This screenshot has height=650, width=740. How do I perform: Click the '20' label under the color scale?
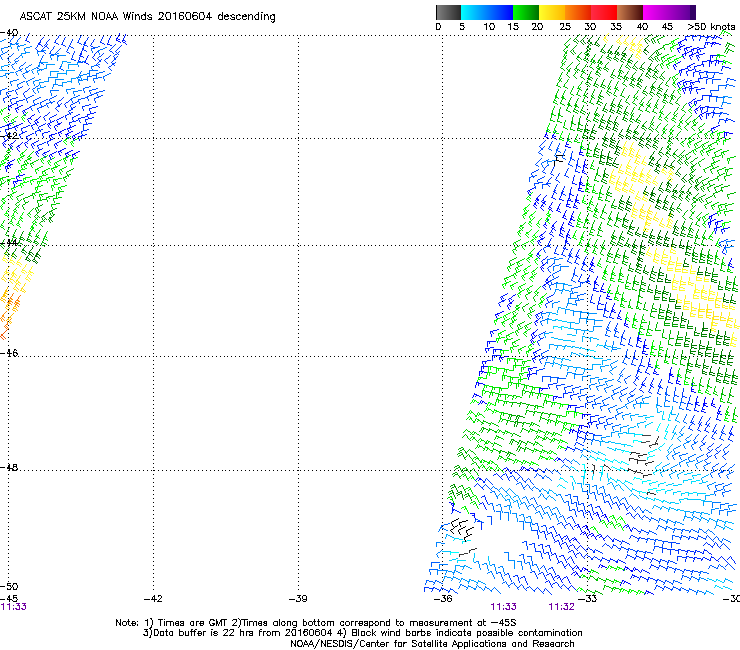[537, 27]
